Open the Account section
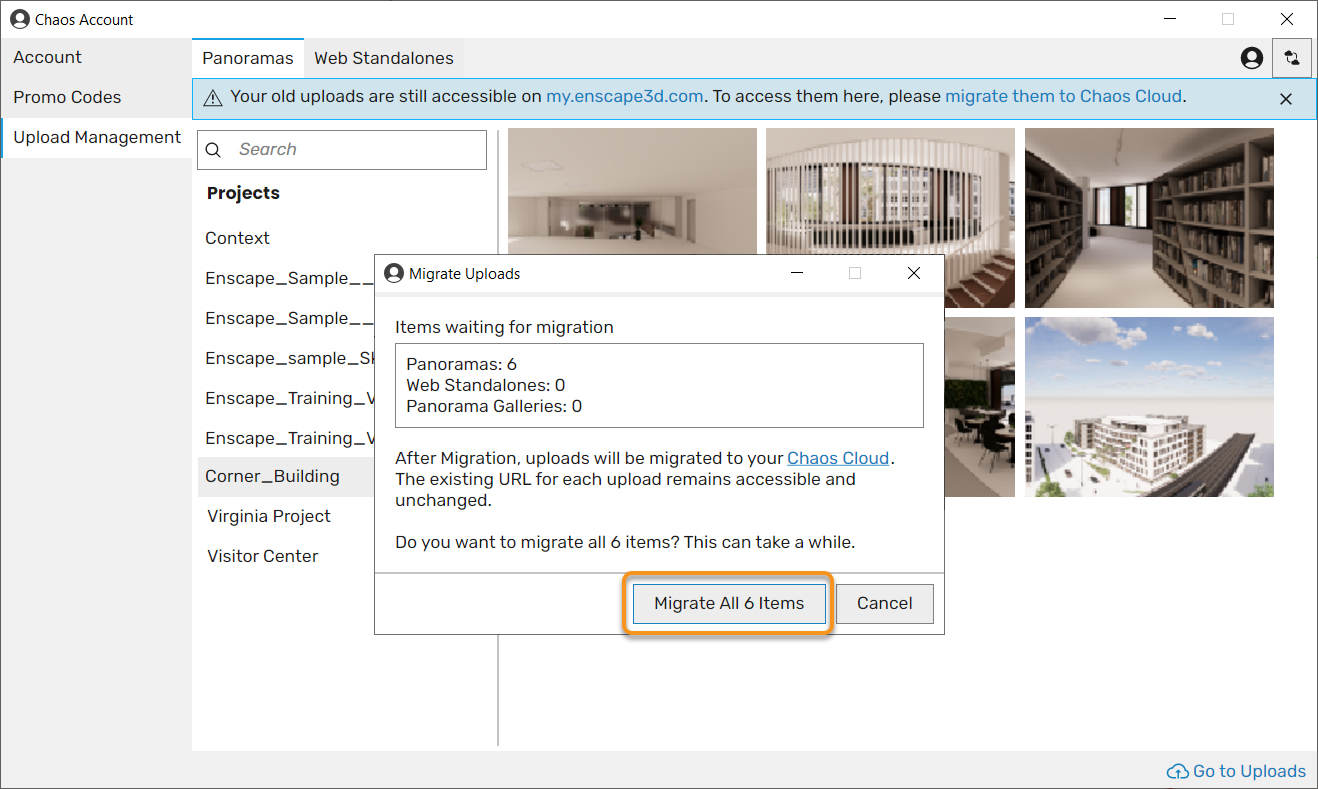Image resolution: width=1318 pixels, height=789 pixels. [96, 58]
